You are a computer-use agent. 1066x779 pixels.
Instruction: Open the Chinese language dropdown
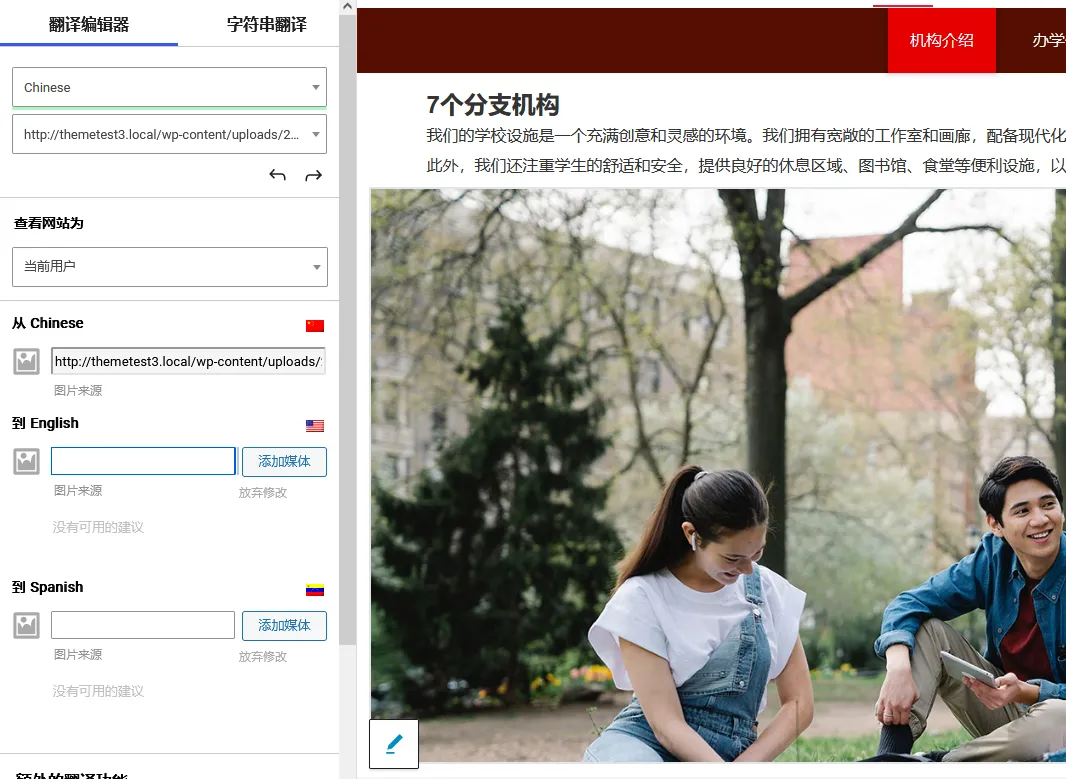point(169,87)
